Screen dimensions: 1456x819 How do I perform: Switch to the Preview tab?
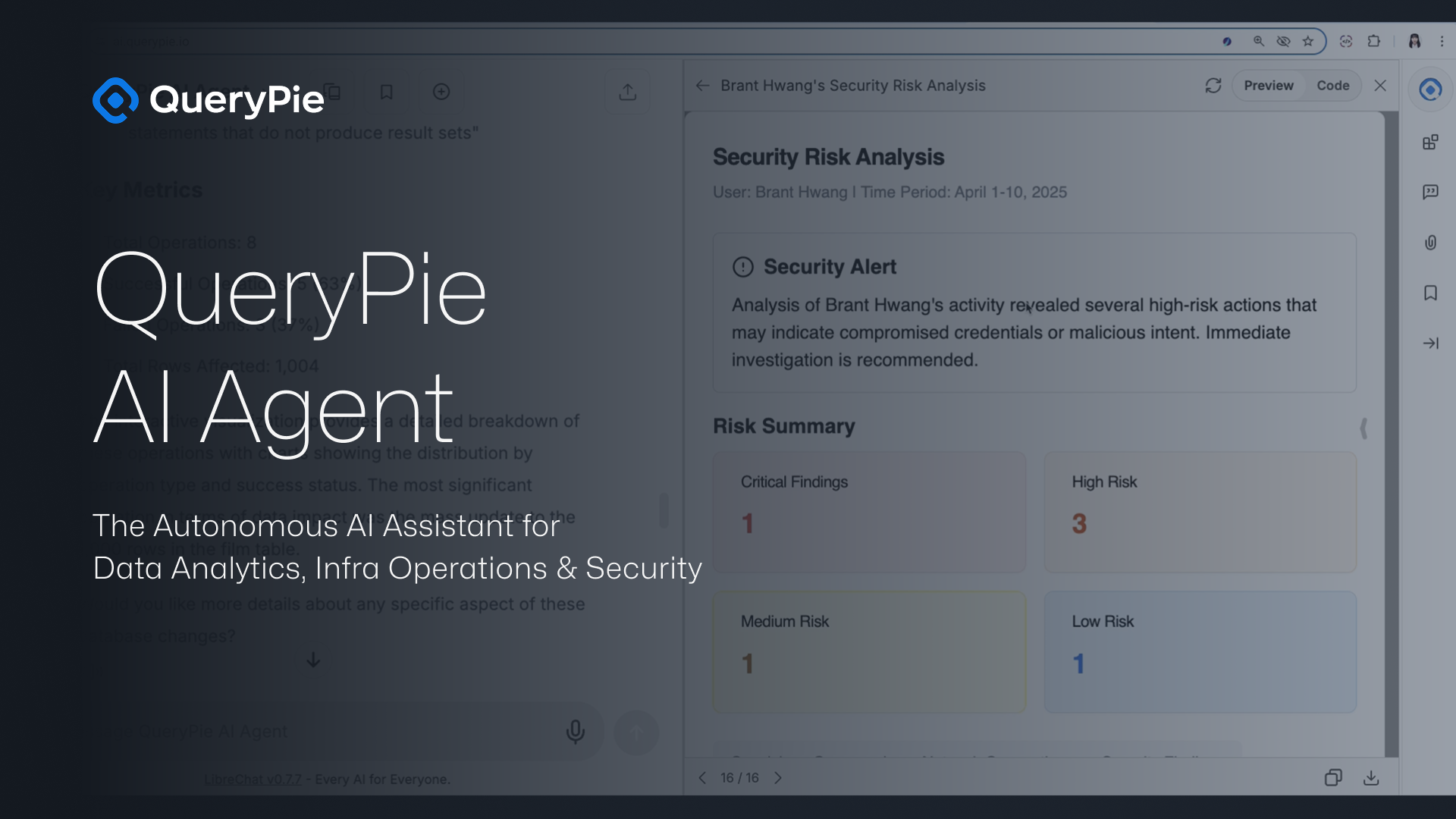tap(1268, 86)
